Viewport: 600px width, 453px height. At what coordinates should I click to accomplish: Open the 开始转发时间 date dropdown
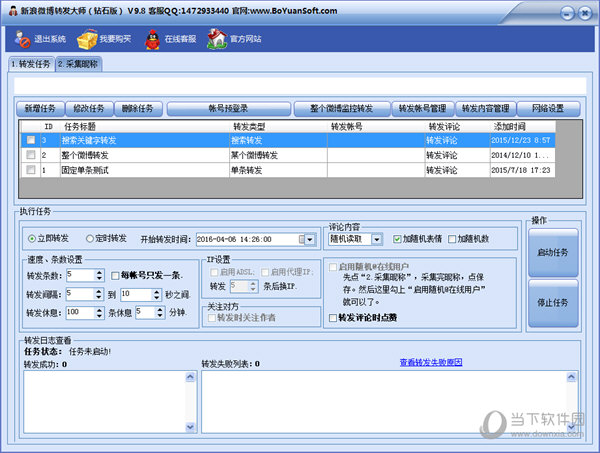310,240
